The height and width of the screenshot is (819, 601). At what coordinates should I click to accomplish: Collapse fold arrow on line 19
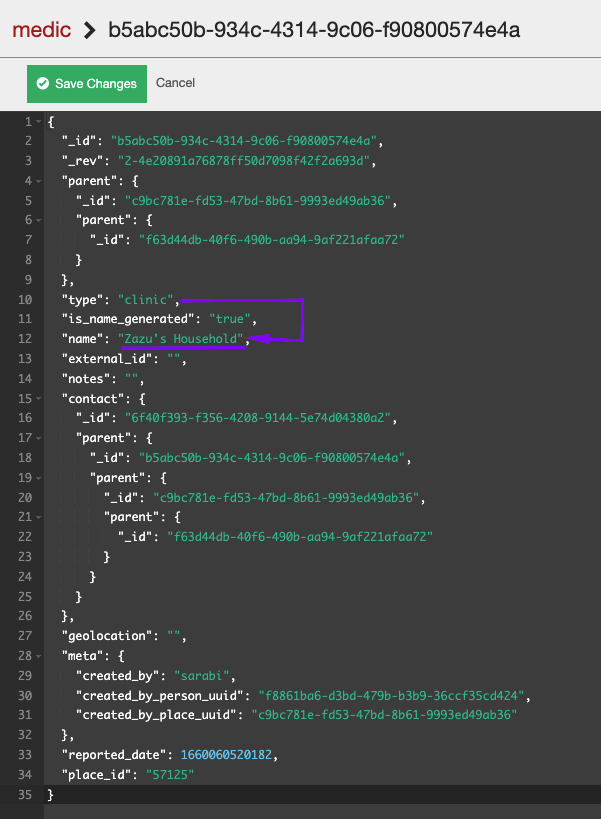coord(39,478)
